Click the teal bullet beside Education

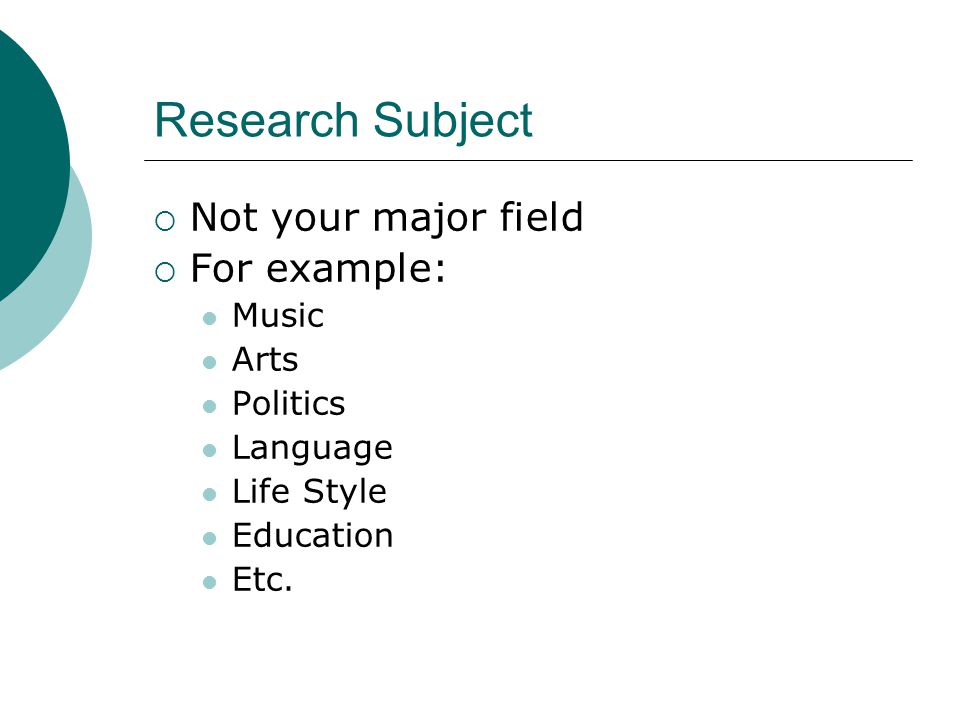(209, 539)
